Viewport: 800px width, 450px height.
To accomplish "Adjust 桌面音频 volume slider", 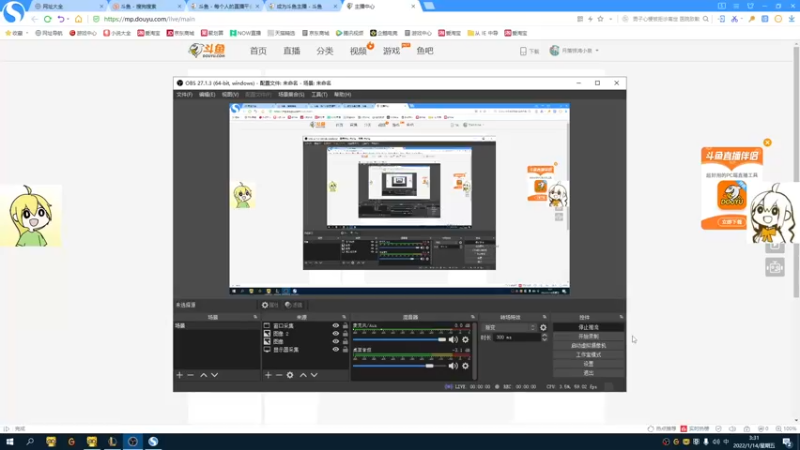I will click(x=400, y=366).
